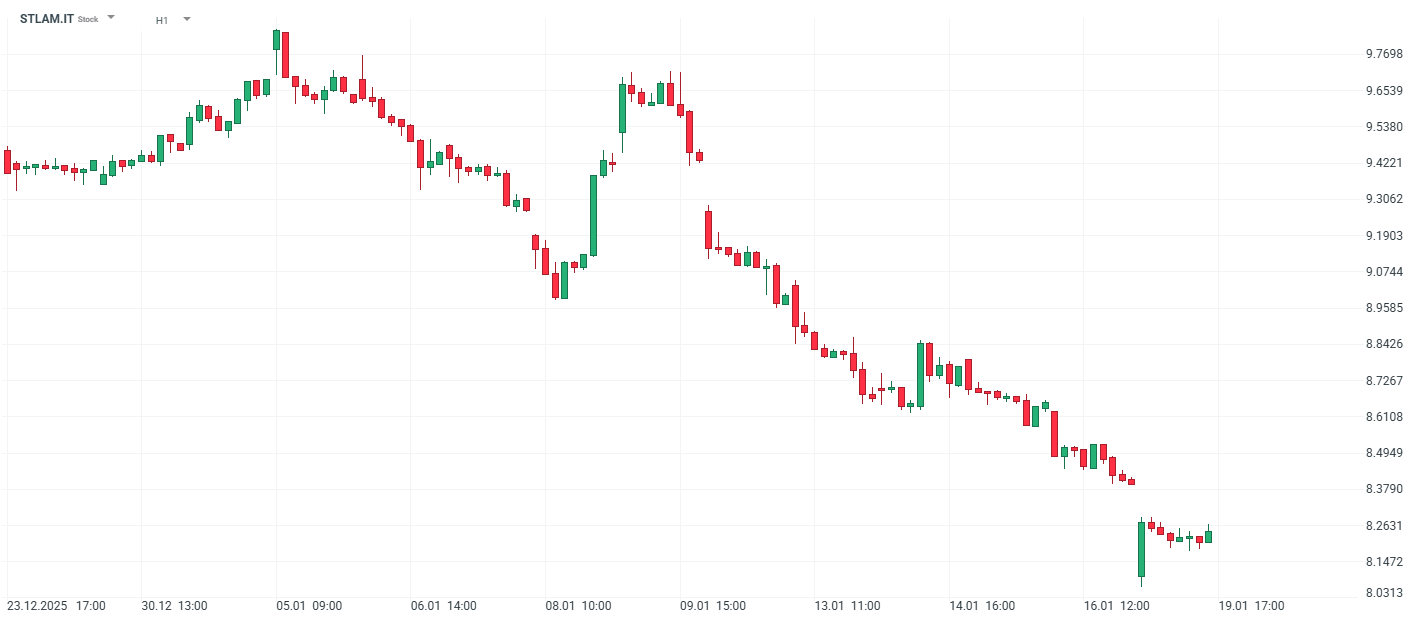Screen dimensions: 1426x623
Task: Click the 09.01 15:00 time axis label
Action: tap(713, 606)
